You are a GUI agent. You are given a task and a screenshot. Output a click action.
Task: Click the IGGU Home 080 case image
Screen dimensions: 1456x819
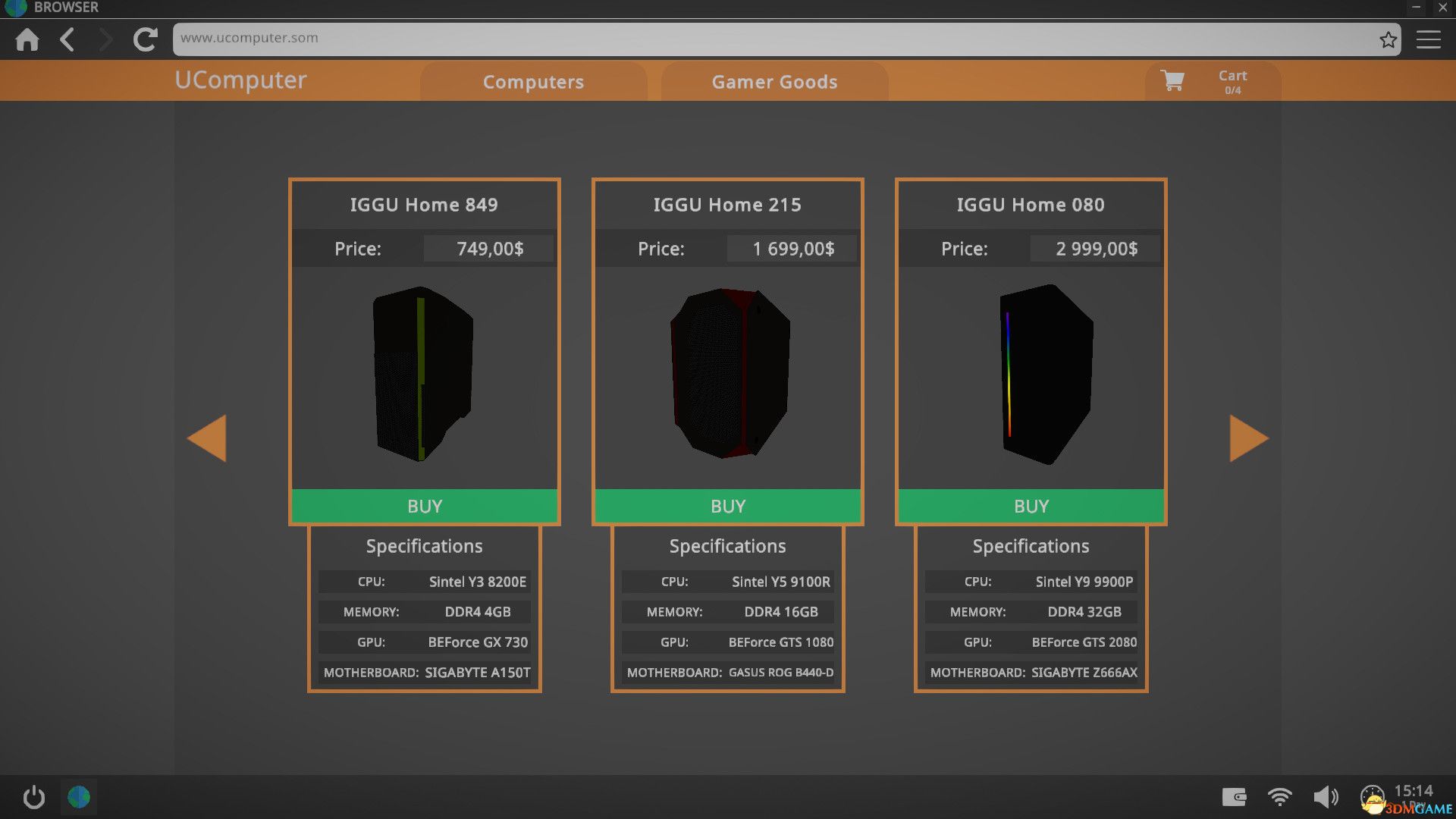tap(1046, 375)
